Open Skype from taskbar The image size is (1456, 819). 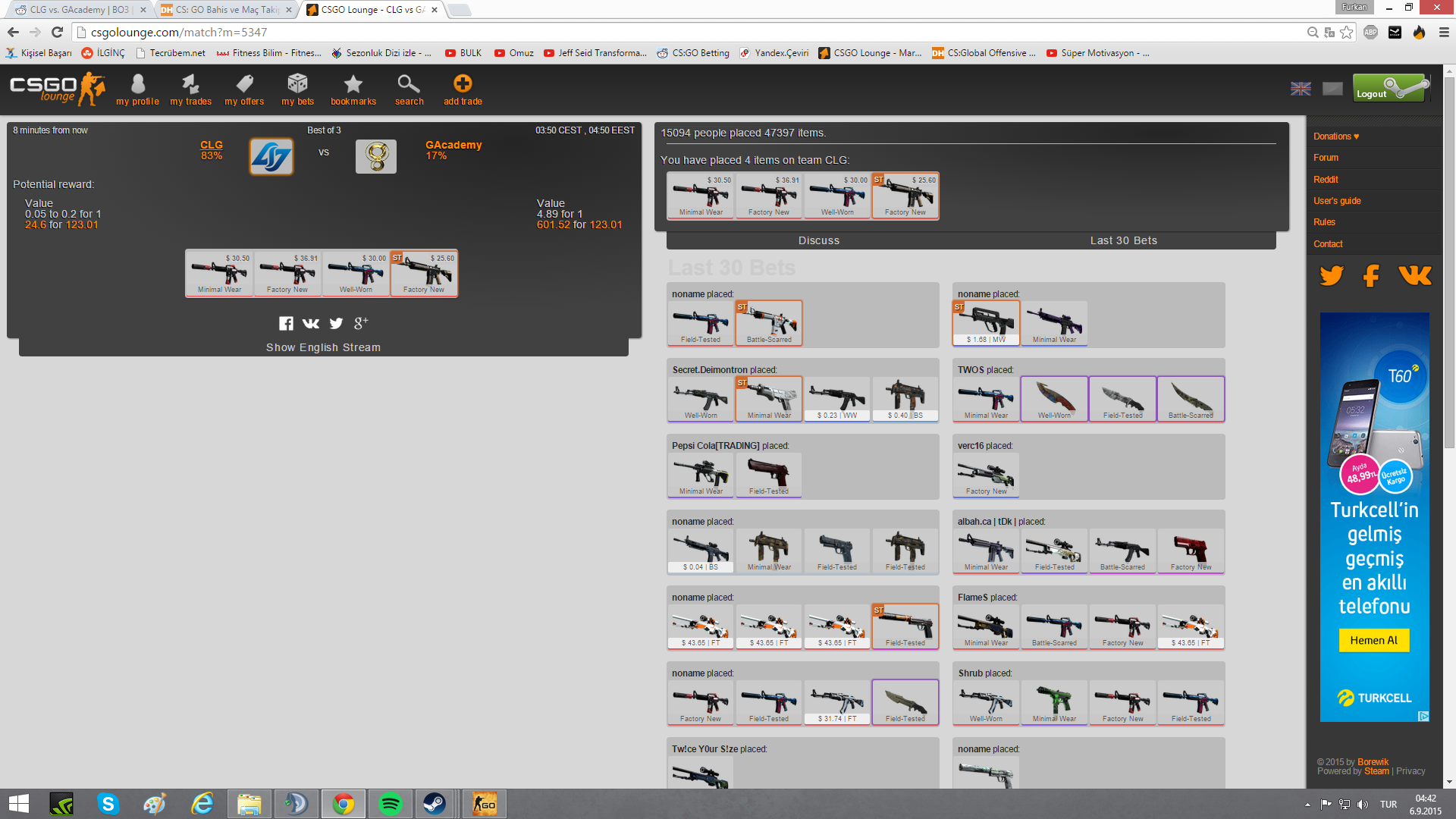(x=108, y=804)
